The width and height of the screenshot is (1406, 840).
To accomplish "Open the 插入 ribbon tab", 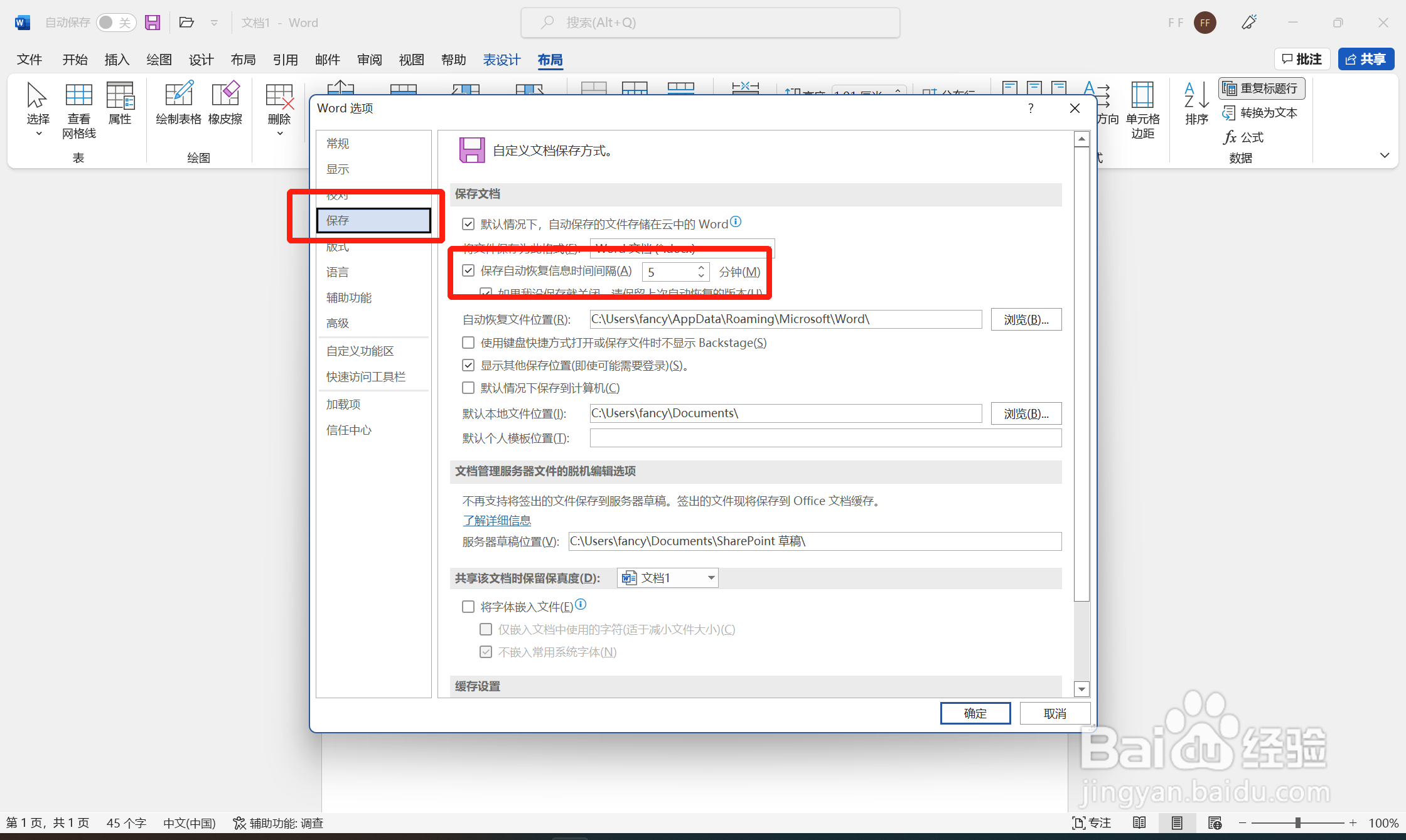I will (x=117, y=60).
